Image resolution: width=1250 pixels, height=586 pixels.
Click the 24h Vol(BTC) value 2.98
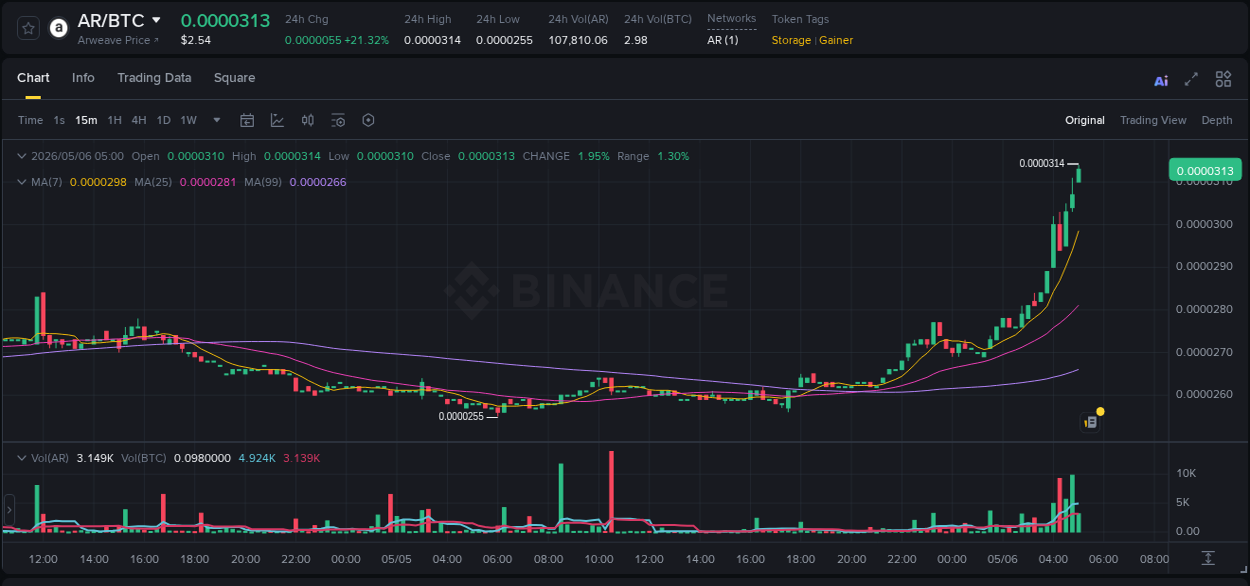635,40
